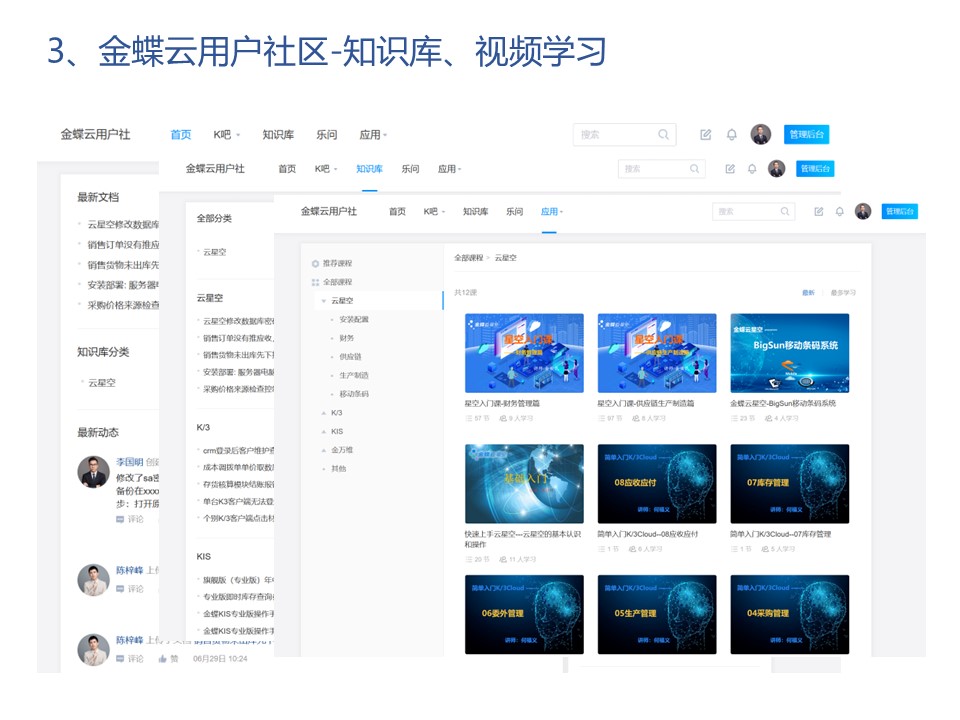Open the K吧 dropdown in the middle 知识库 window

pyautogui.click(x=326, y=169)
